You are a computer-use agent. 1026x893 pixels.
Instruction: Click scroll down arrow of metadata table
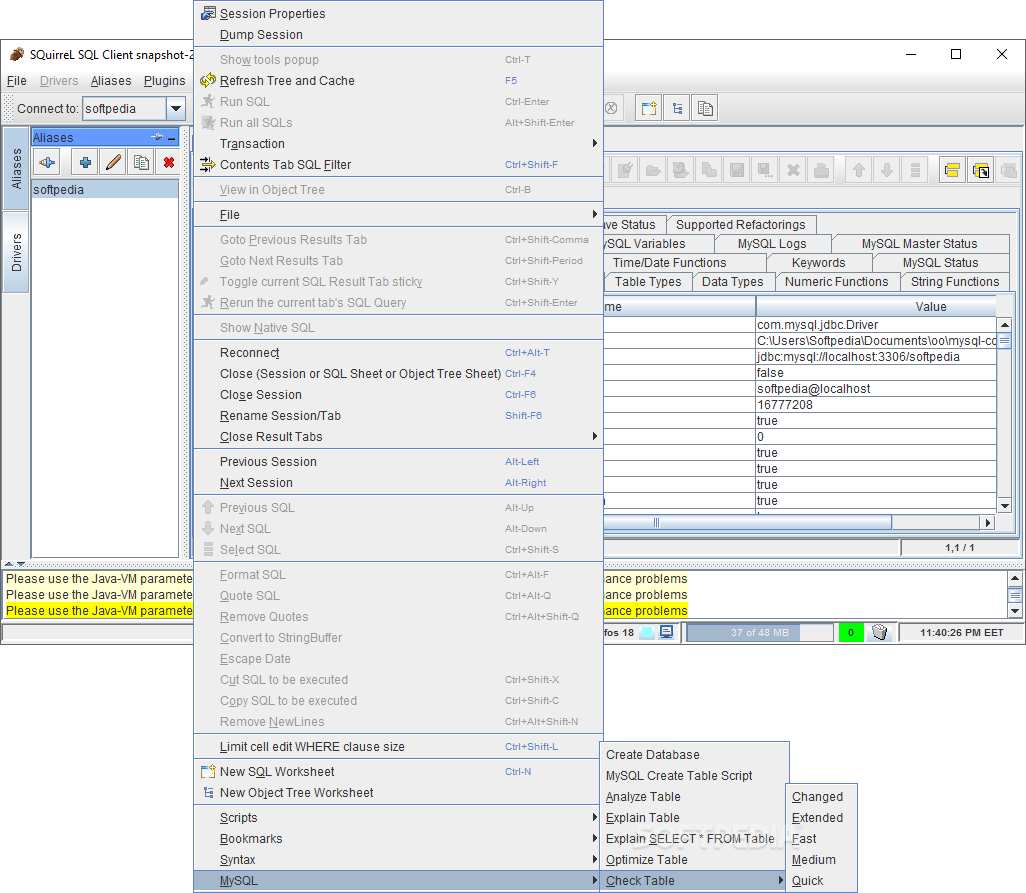(1005, 506)
